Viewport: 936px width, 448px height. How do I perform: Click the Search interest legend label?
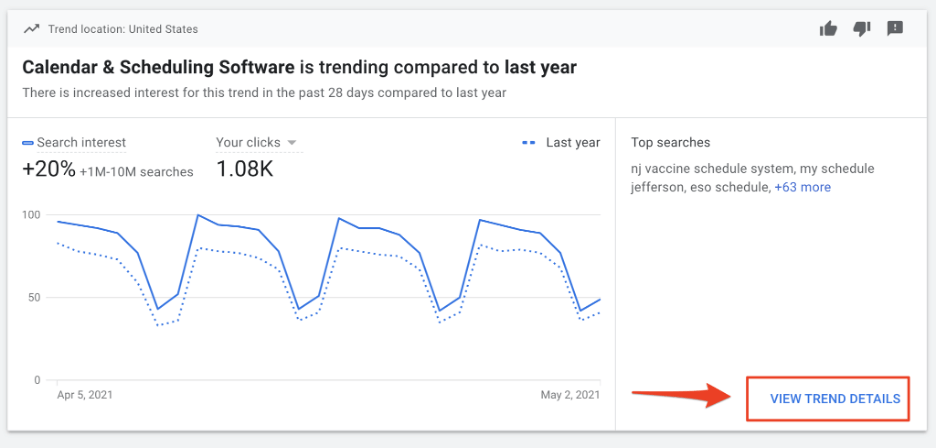pyautogui.click(x=81, y=143)
